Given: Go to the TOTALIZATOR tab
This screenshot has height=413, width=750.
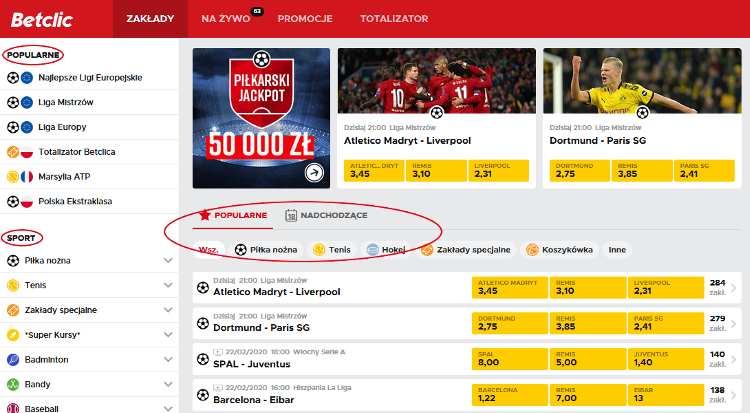Looking at the screenshot, I should [394, 19].
